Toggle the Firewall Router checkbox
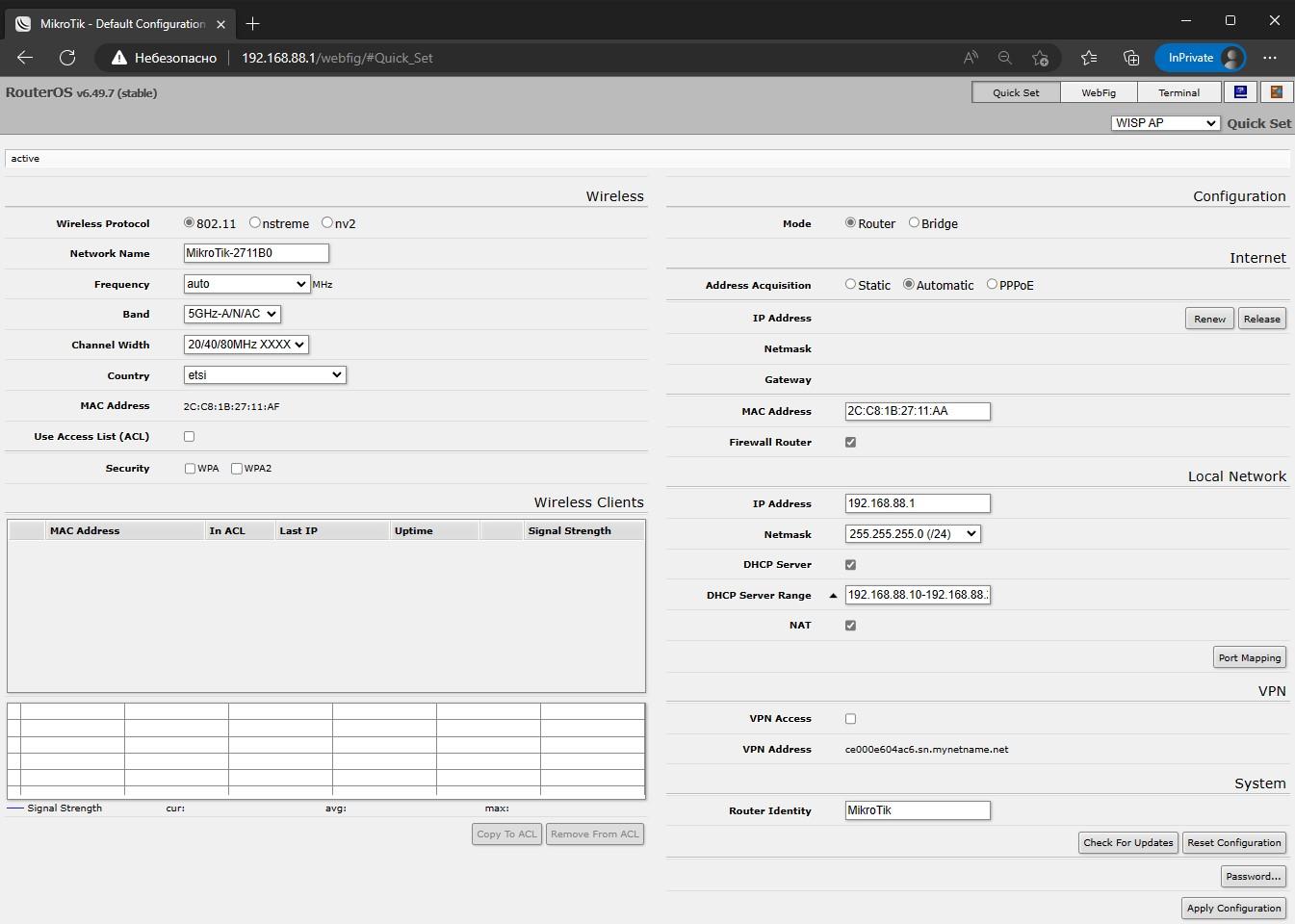The width and height of the screenshot is (1295, 924). point(850,442)
